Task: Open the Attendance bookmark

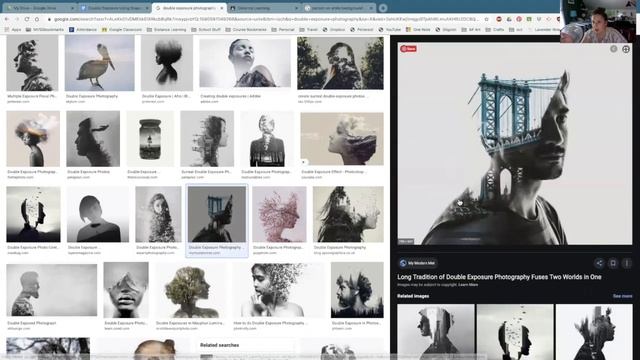Action: [83, 30]
